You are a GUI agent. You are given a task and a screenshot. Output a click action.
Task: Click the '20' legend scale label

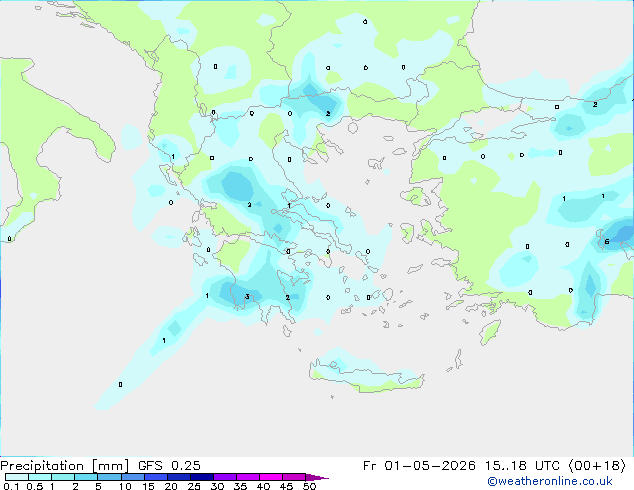[x=171, y=486]
